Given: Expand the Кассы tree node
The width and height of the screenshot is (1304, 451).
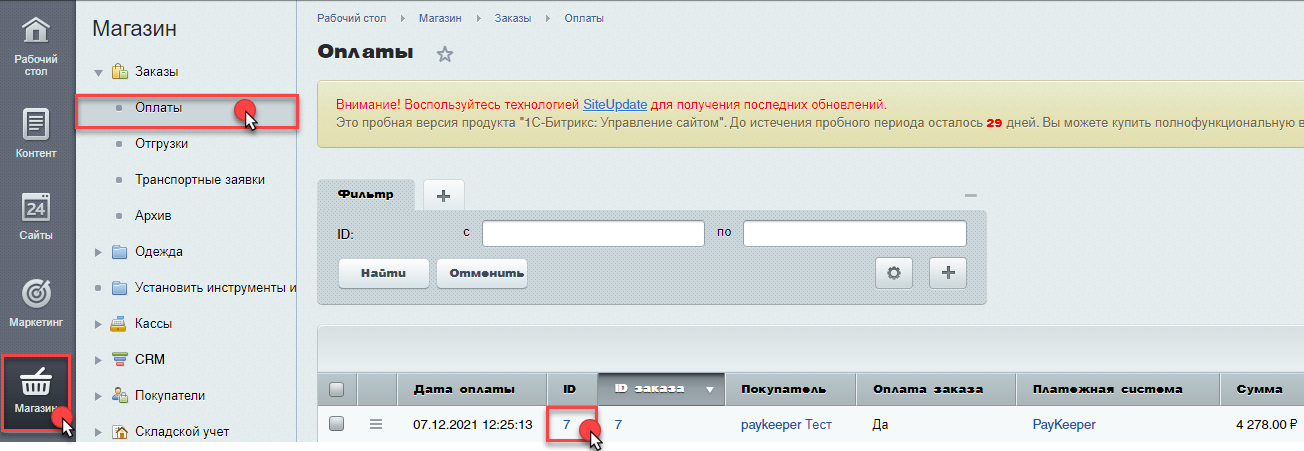Looking at the screenshot, I should 98,325.
